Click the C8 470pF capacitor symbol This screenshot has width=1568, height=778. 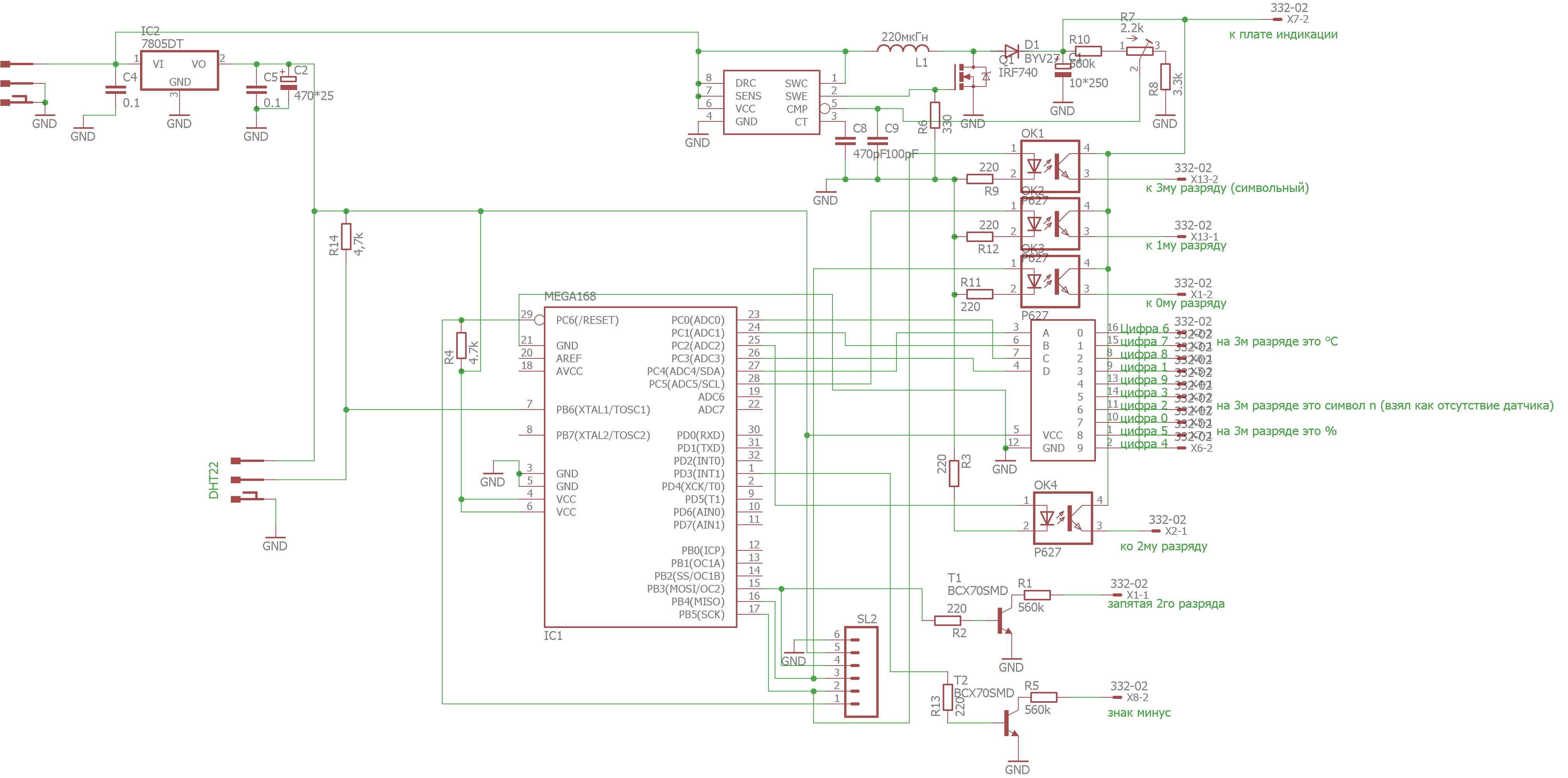pyautogui.click(x=845, y=141)
